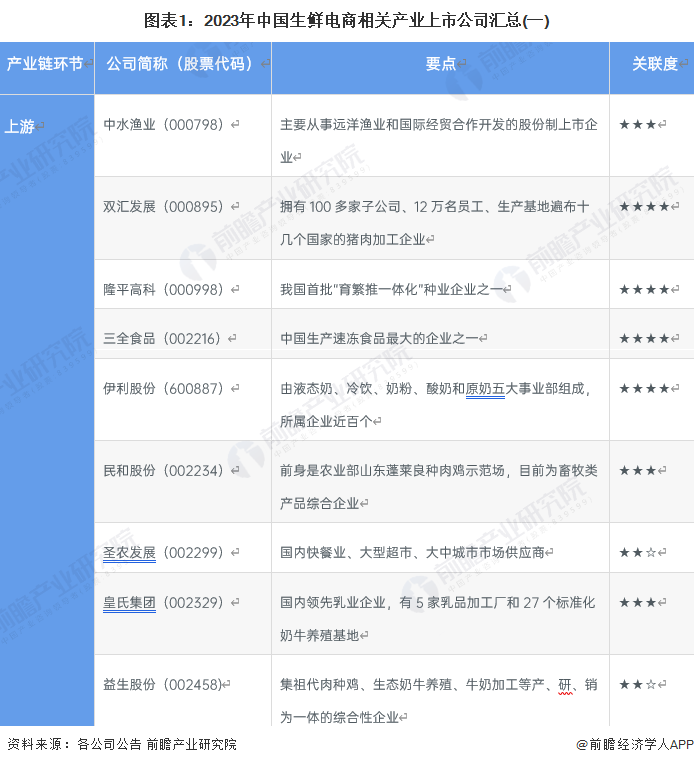Select the 上游 category cell
Screen dimensions: 694x765
[20, 126]
